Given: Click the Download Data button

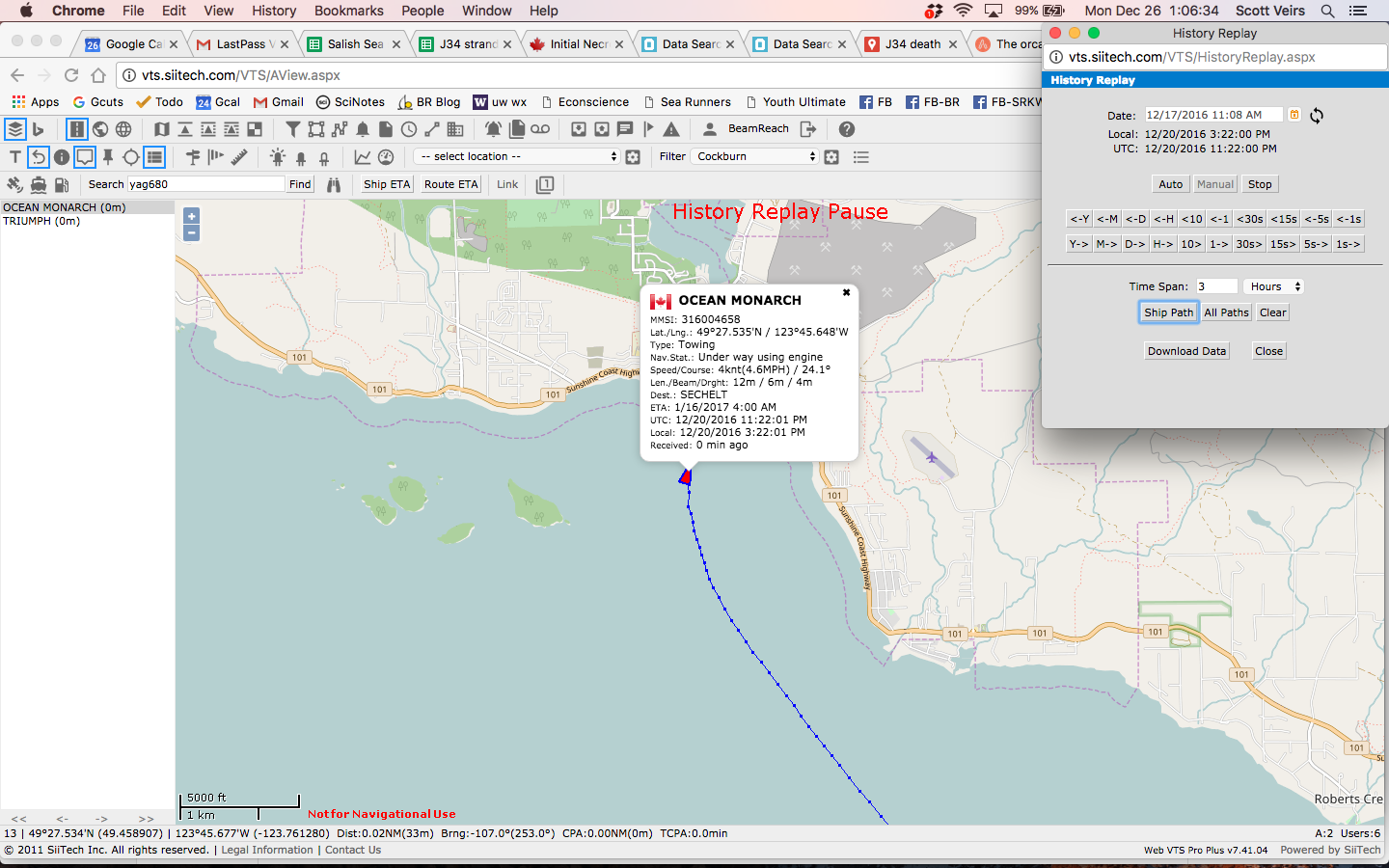Looking at the screenshot, I should pyautogui.click(x=1186, y=351).
